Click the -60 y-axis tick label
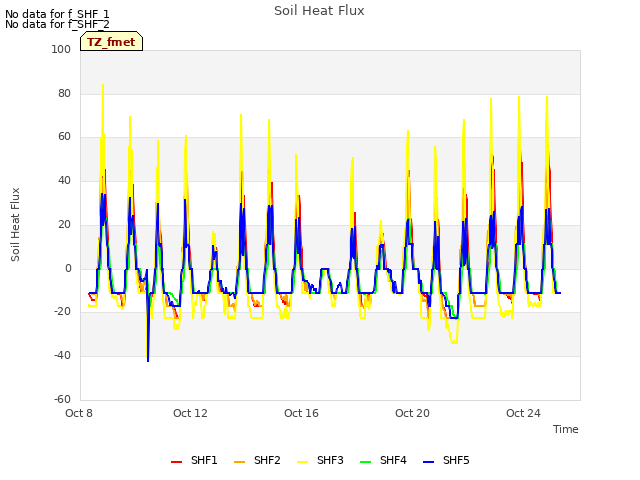Image resolution: width=640 pixels, height=480 pixels. 62,400
